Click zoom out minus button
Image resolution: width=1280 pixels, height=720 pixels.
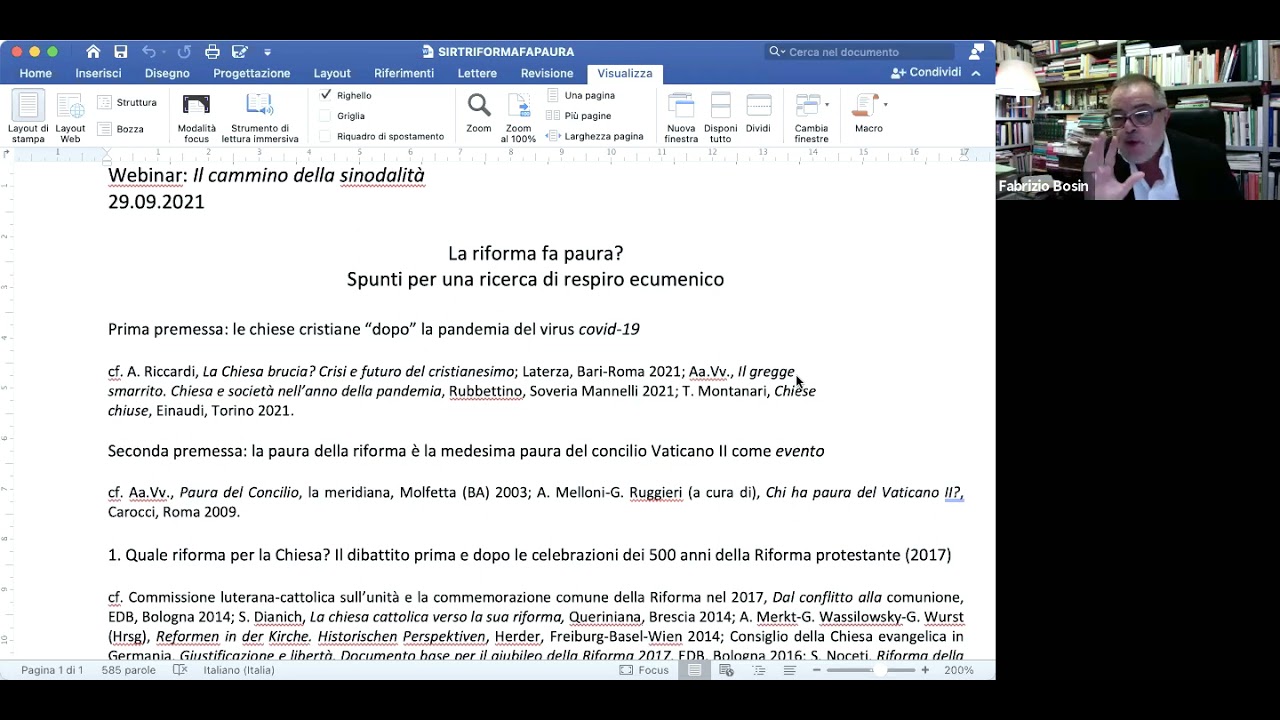pos(816,670)
